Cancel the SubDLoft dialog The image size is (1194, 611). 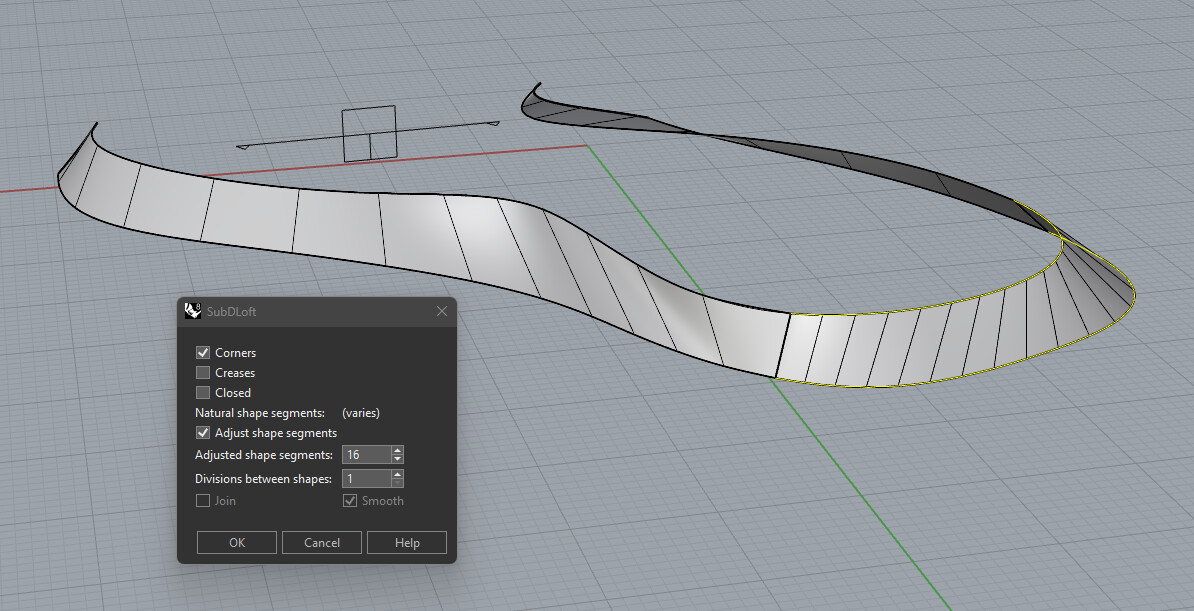tap(322, 542)
